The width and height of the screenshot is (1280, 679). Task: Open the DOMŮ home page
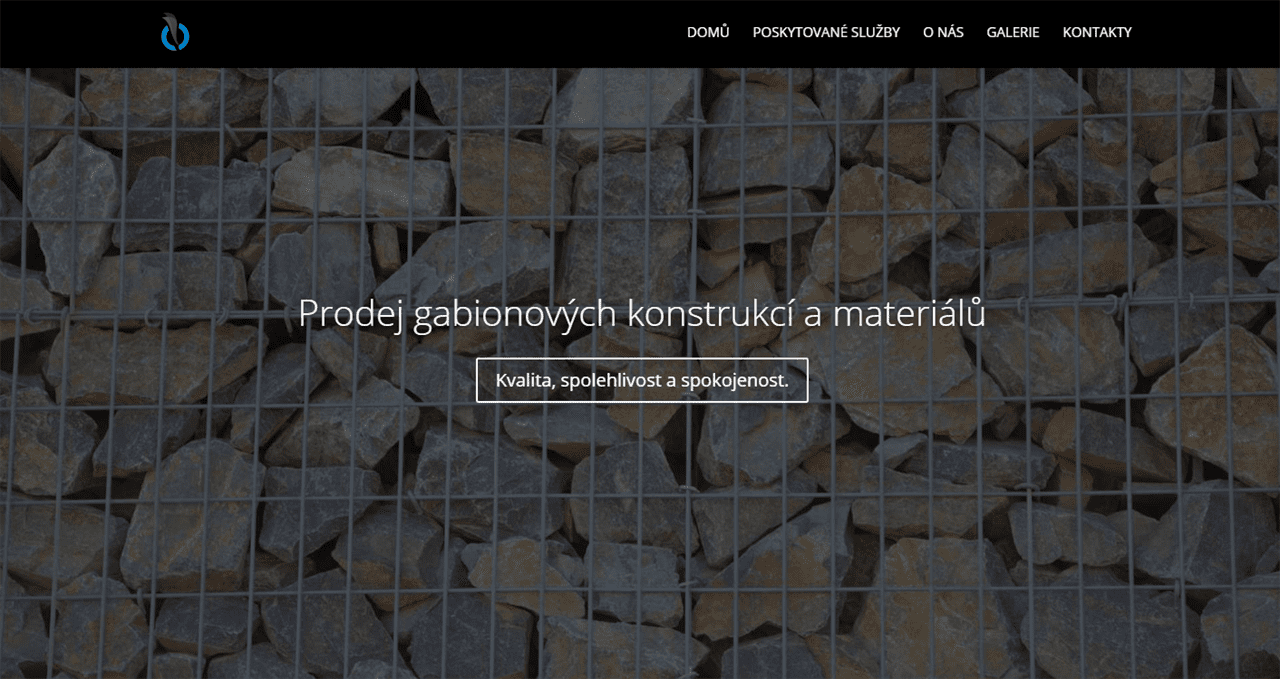(x=708, y=32)
